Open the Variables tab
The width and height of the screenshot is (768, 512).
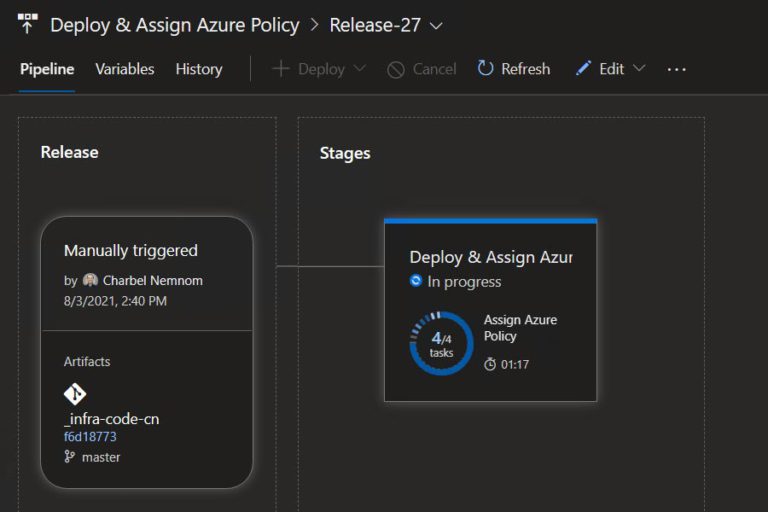125,69
